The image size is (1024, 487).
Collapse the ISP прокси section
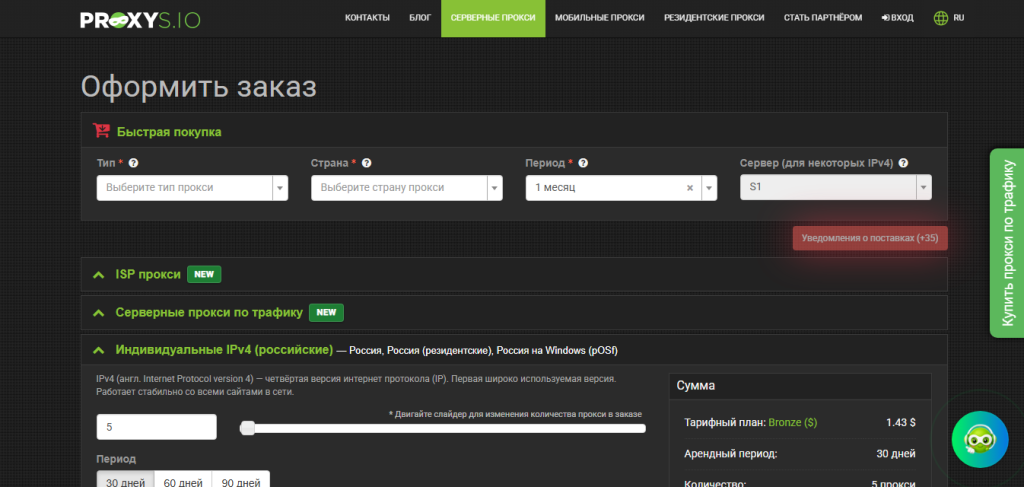99,275
